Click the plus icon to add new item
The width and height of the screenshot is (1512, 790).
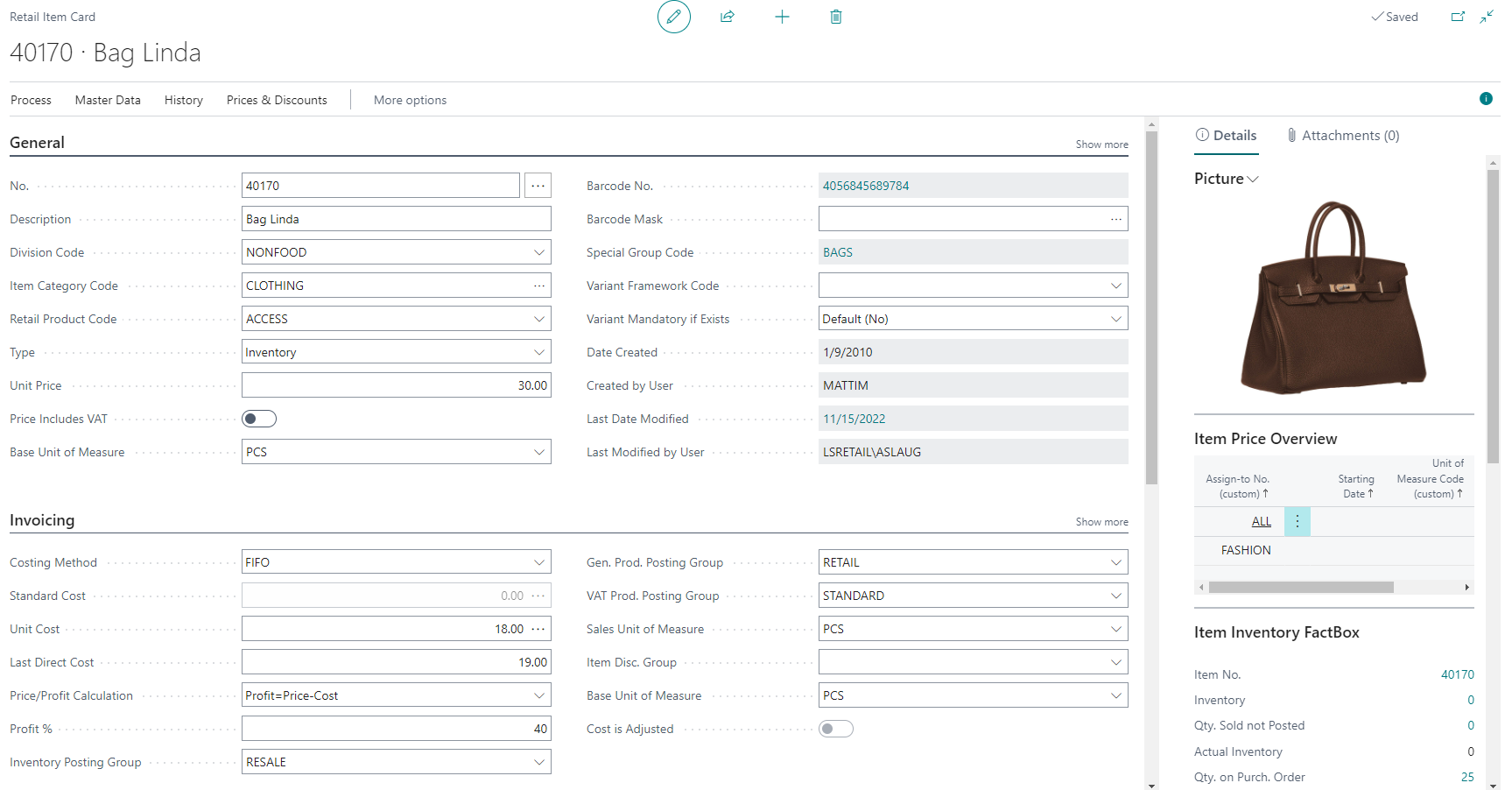click(x=782, y=17)
